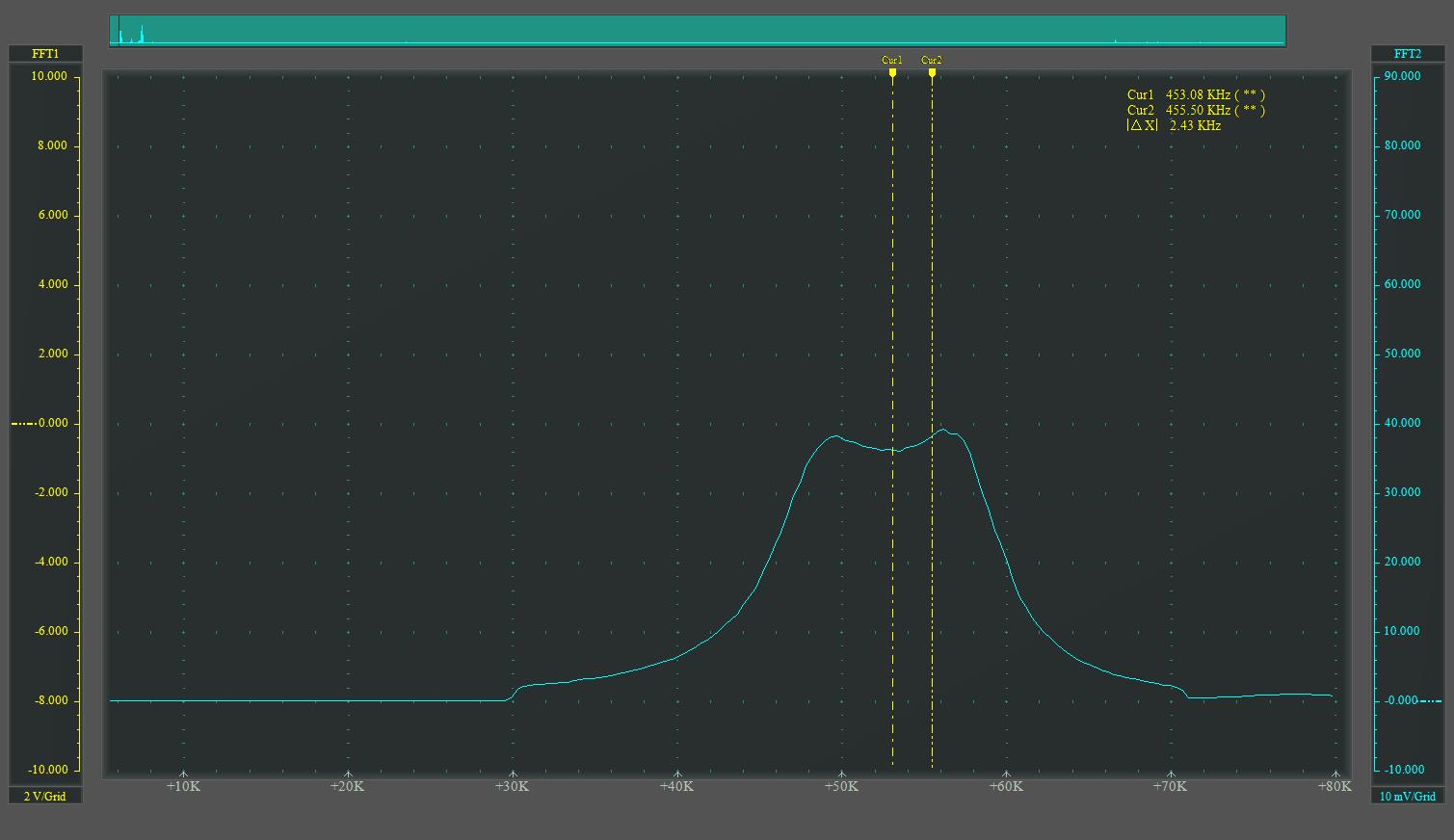This screenshot has width=1454, height=840.
Task: Click the +10K frequency axis tick
Action: (x=183, y=786)
